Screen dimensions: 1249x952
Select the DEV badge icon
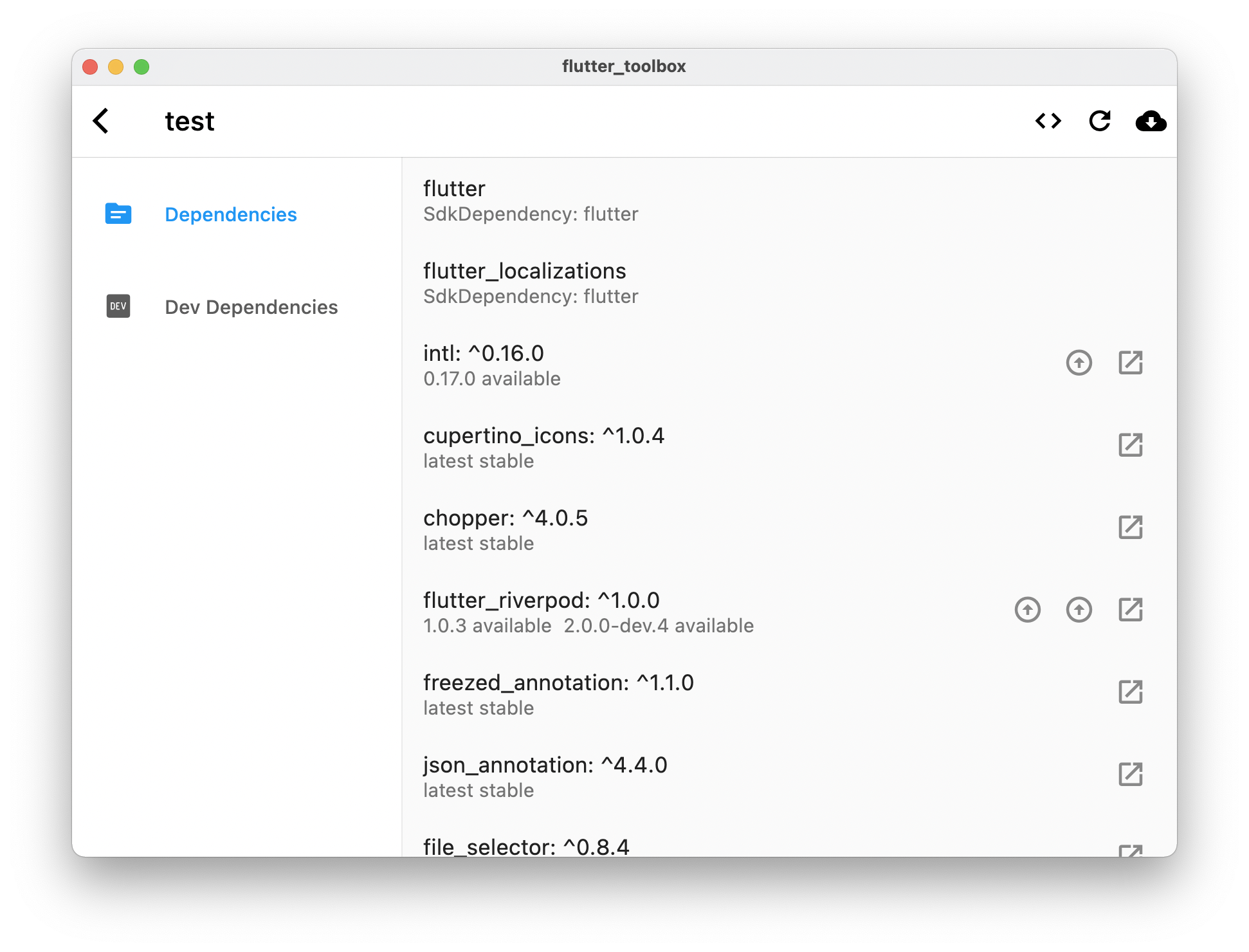(118, 306)
